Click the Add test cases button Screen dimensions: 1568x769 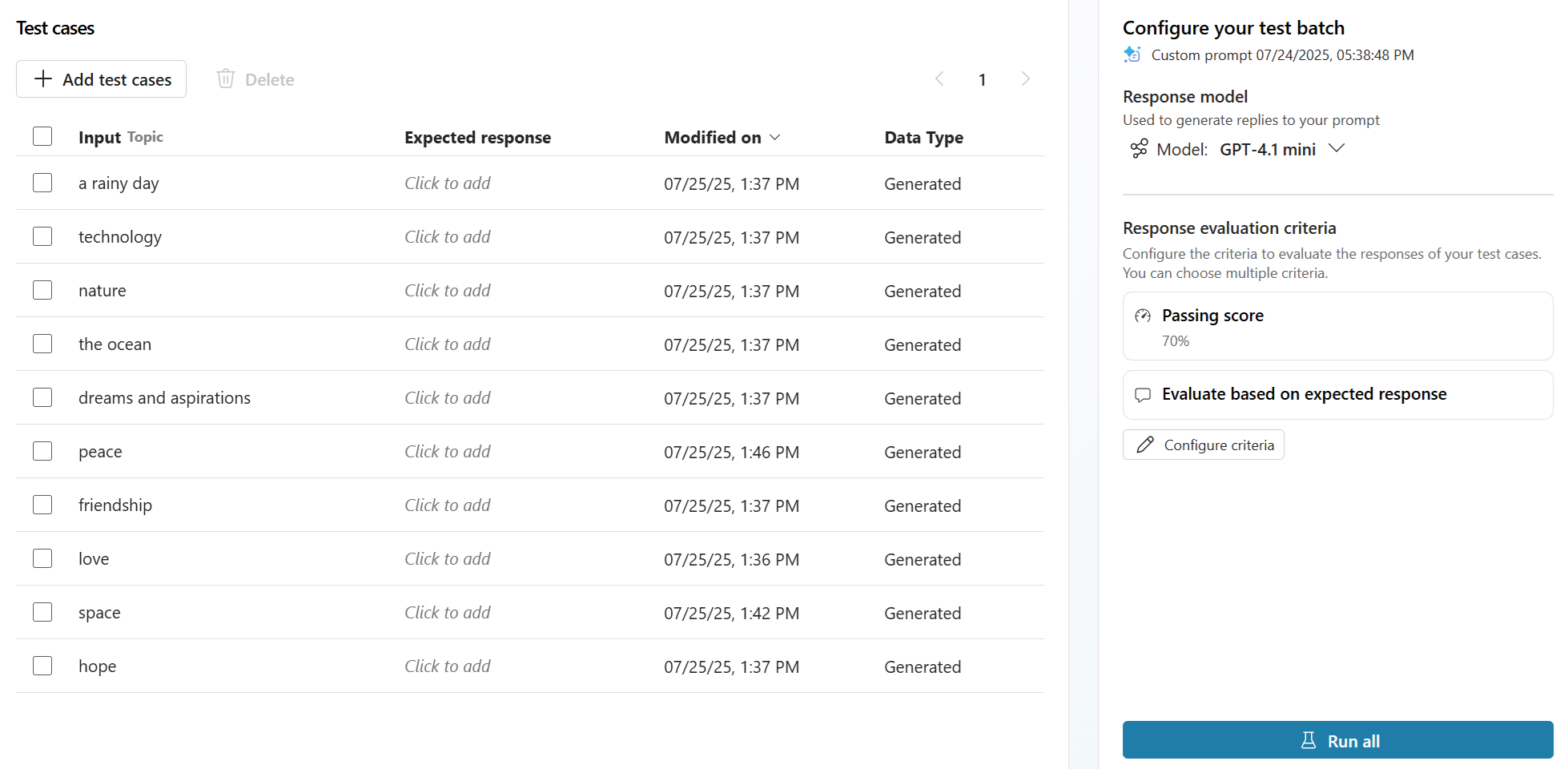point(101,79)
